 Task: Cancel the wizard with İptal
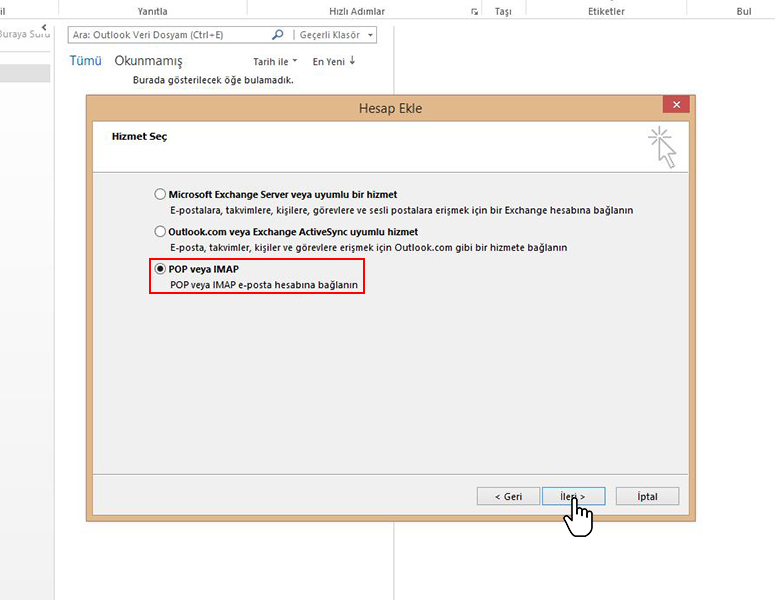click(645, 496)
